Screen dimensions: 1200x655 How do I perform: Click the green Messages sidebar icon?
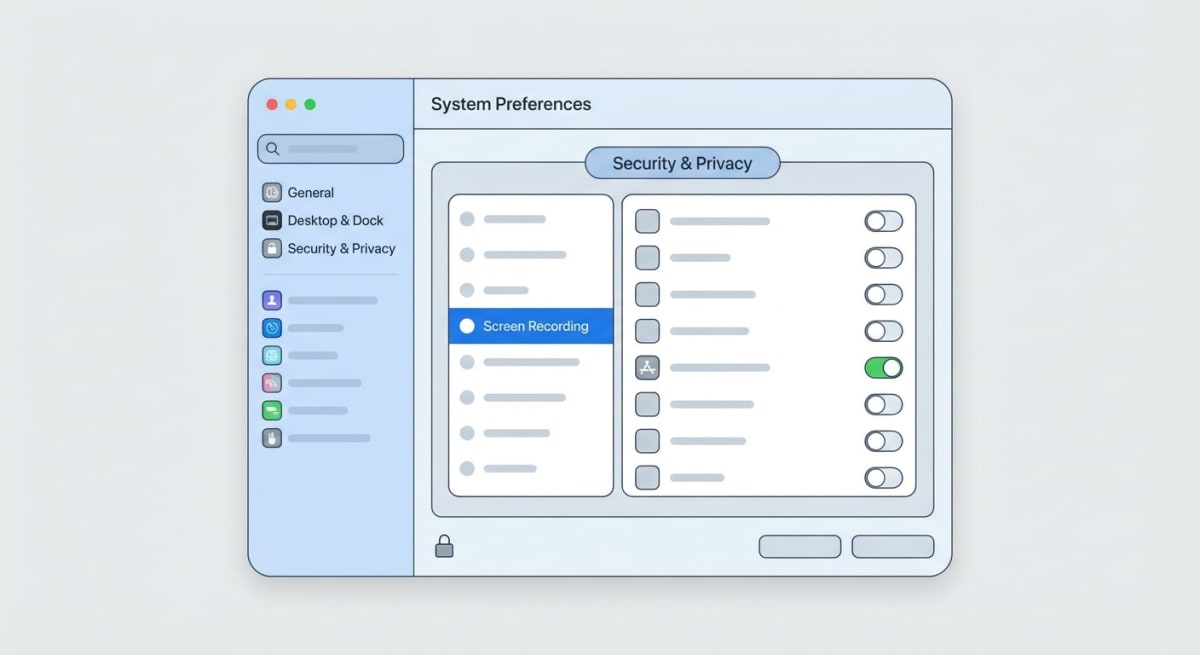[x=271, y=410]
